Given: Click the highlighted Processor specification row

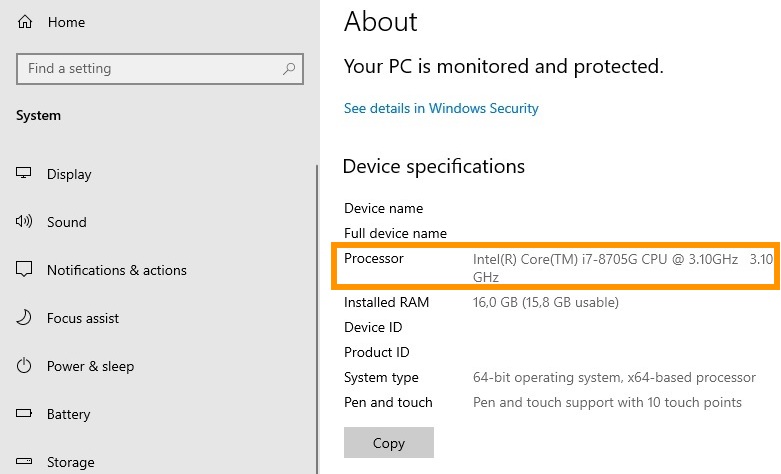Looking at the screenshot, I should (556, 267).
